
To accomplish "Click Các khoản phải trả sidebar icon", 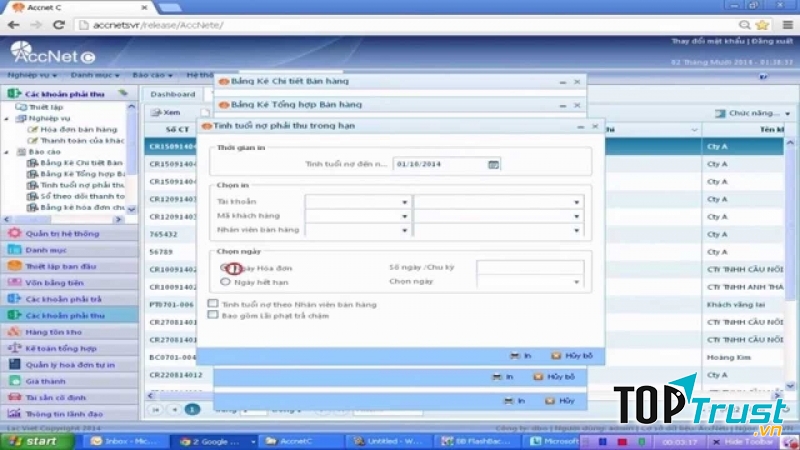I will [x=14, y=298].
